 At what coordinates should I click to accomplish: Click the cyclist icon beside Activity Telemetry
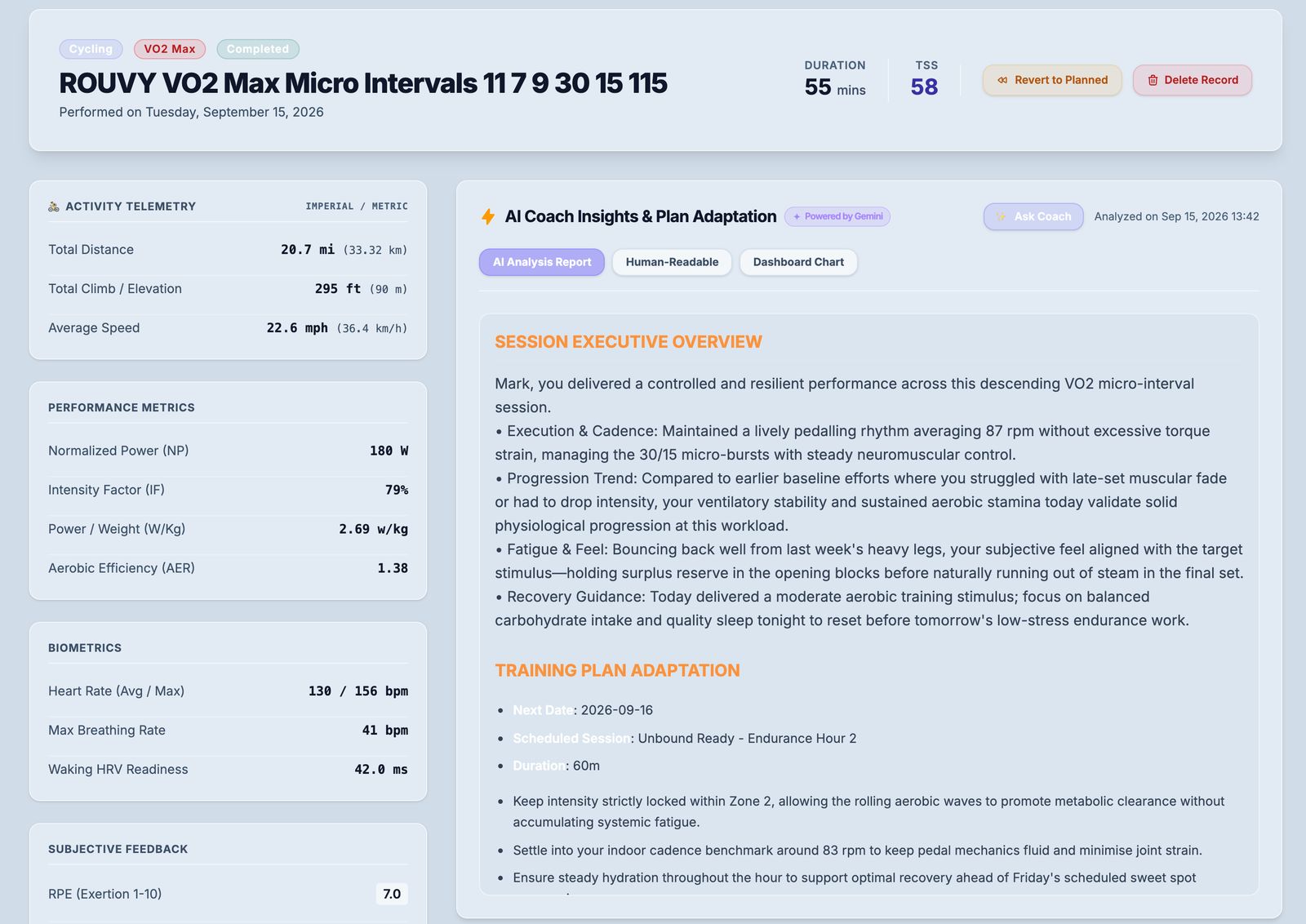click(x=54, y=207)
